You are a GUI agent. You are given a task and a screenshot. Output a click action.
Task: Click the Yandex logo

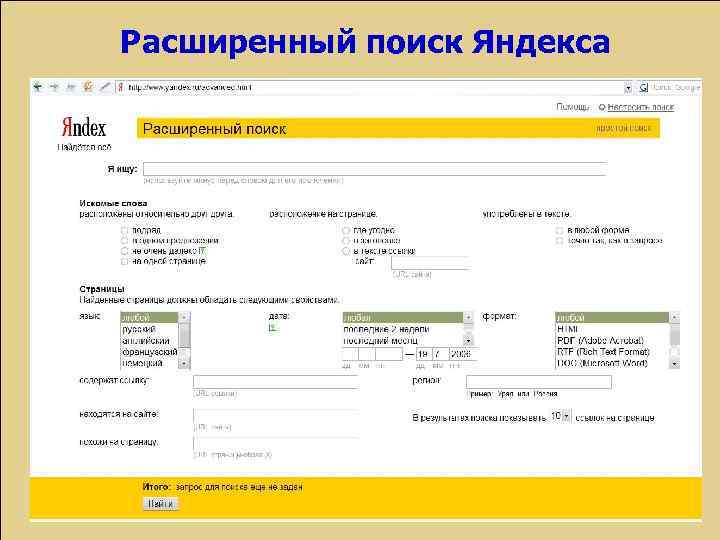pyautogui.click(x=84, y=127)
